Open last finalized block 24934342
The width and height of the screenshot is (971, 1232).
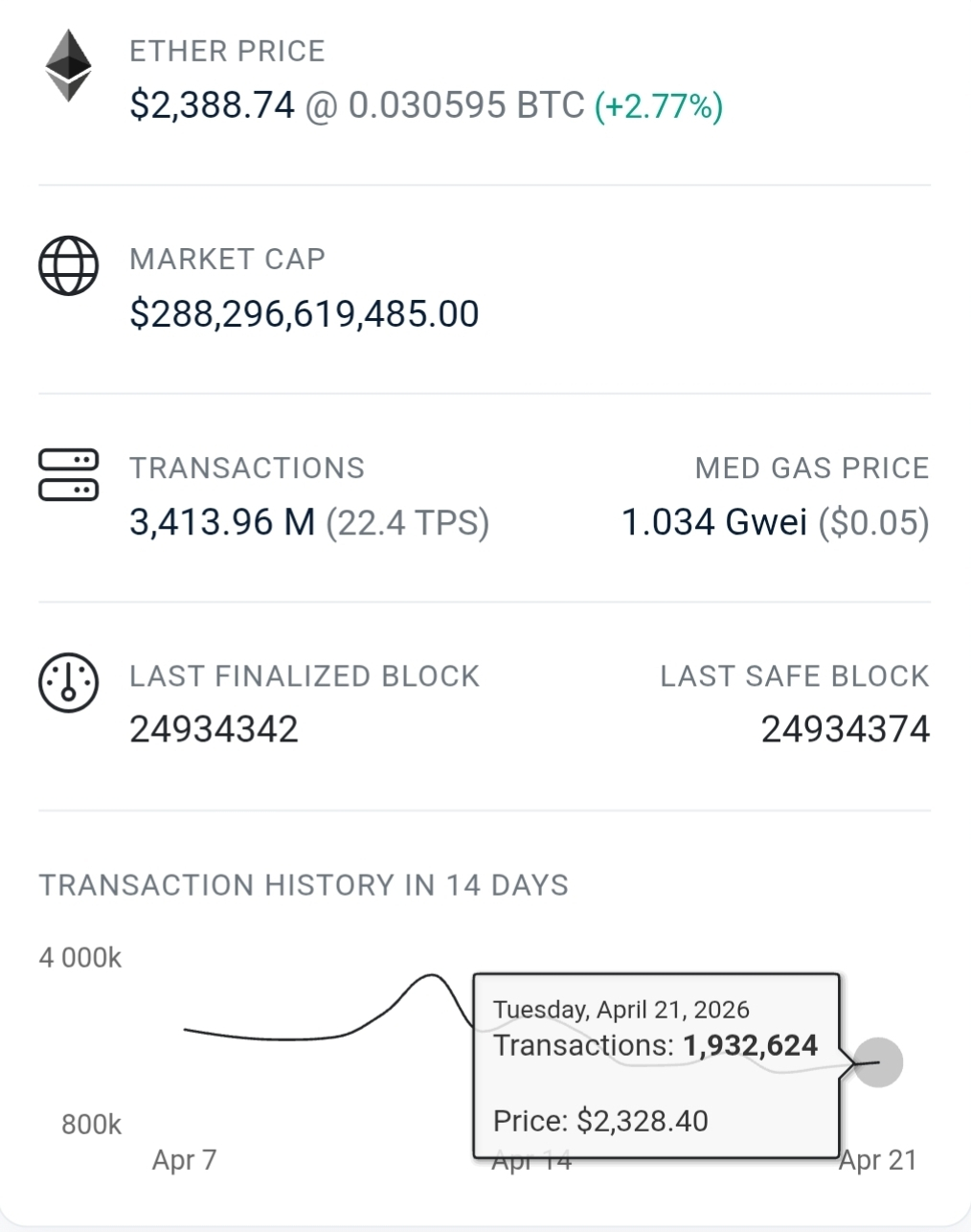click(215, 730)
